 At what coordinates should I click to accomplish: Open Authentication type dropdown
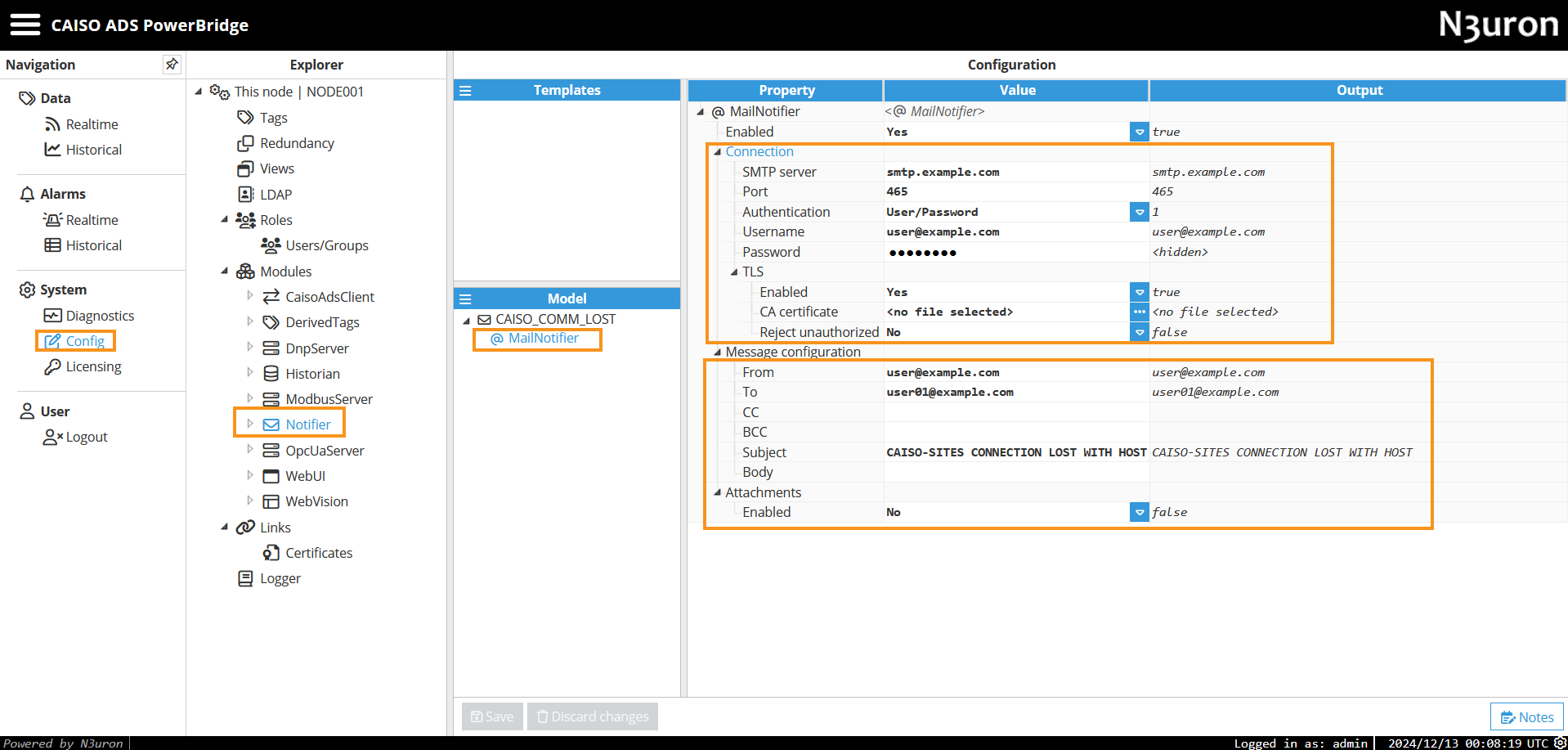click(1139, 212)
